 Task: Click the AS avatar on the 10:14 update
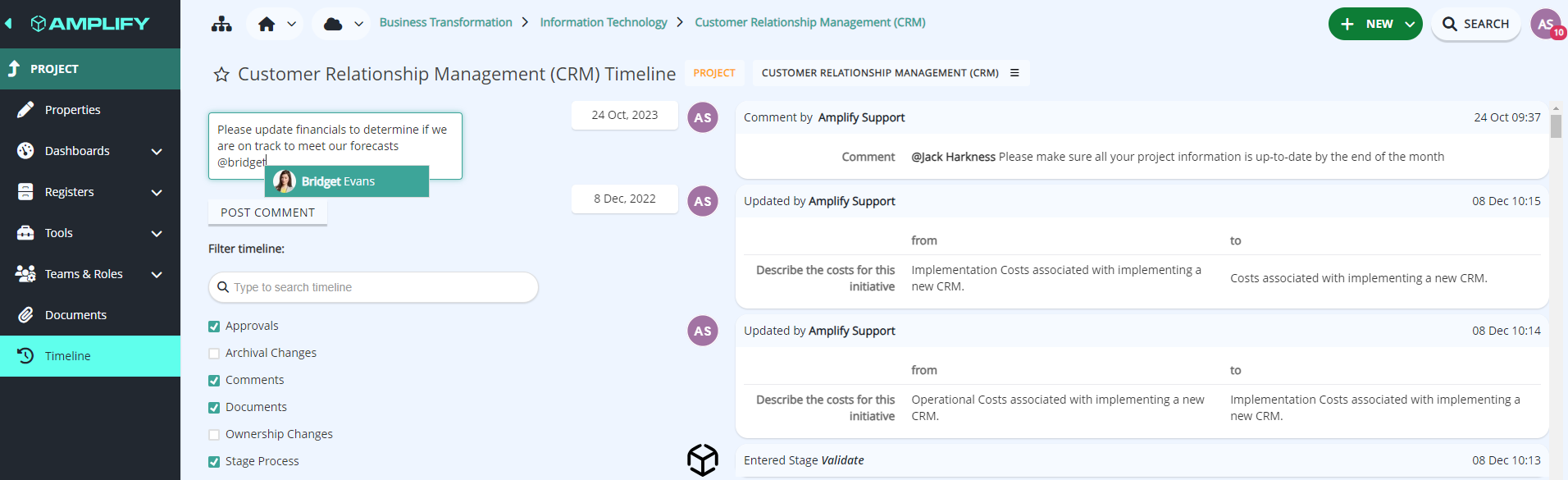(703, 331)
